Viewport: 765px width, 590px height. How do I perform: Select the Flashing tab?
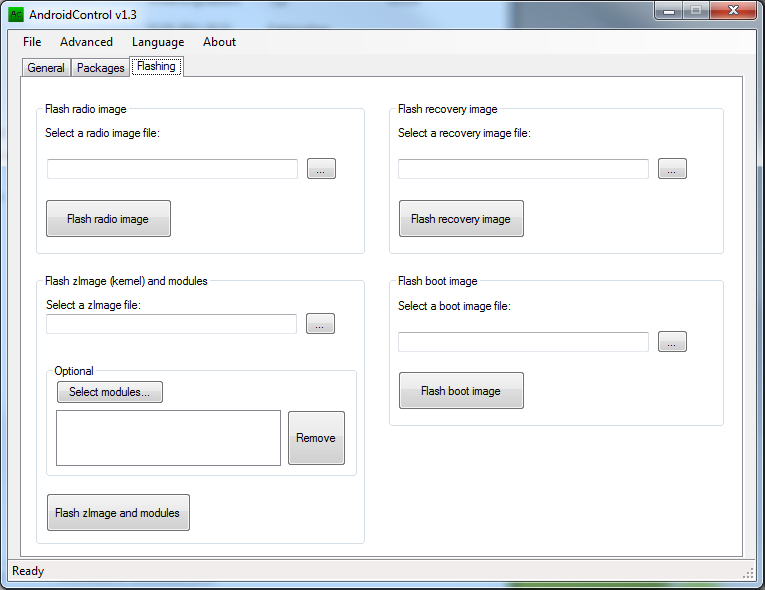156,66
